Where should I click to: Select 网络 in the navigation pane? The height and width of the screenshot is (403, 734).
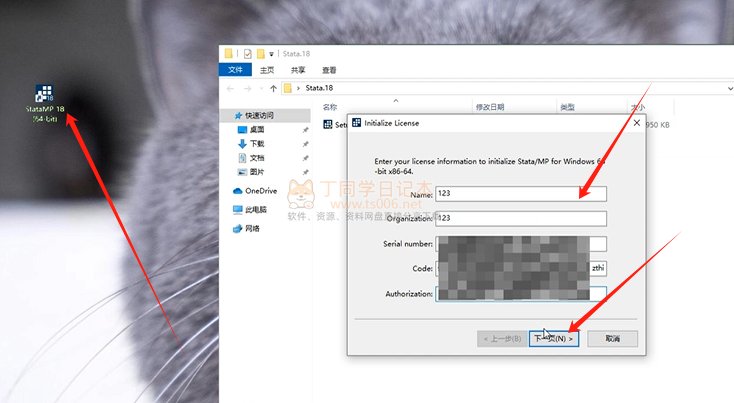click(246, 228)
